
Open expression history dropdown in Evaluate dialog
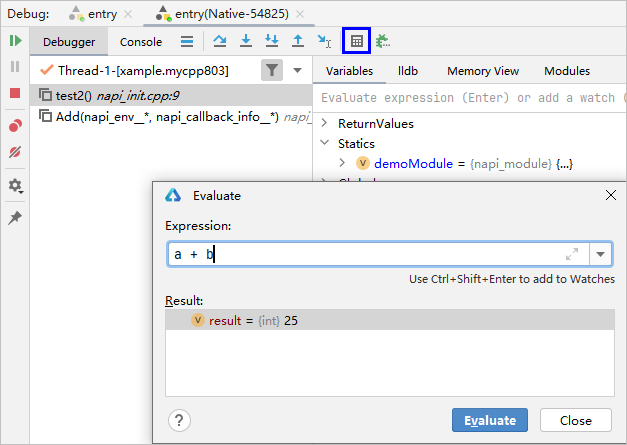(x=600, y=254)
